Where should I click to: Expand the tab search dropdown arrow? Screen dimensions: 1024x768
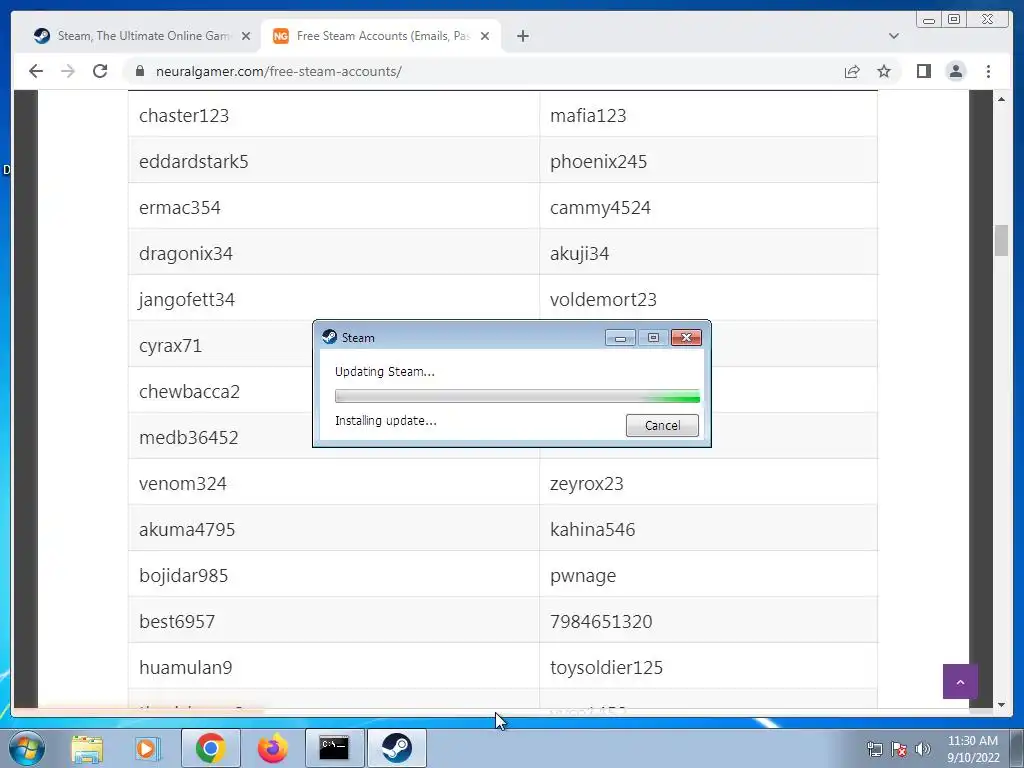(x=894, y=36)
